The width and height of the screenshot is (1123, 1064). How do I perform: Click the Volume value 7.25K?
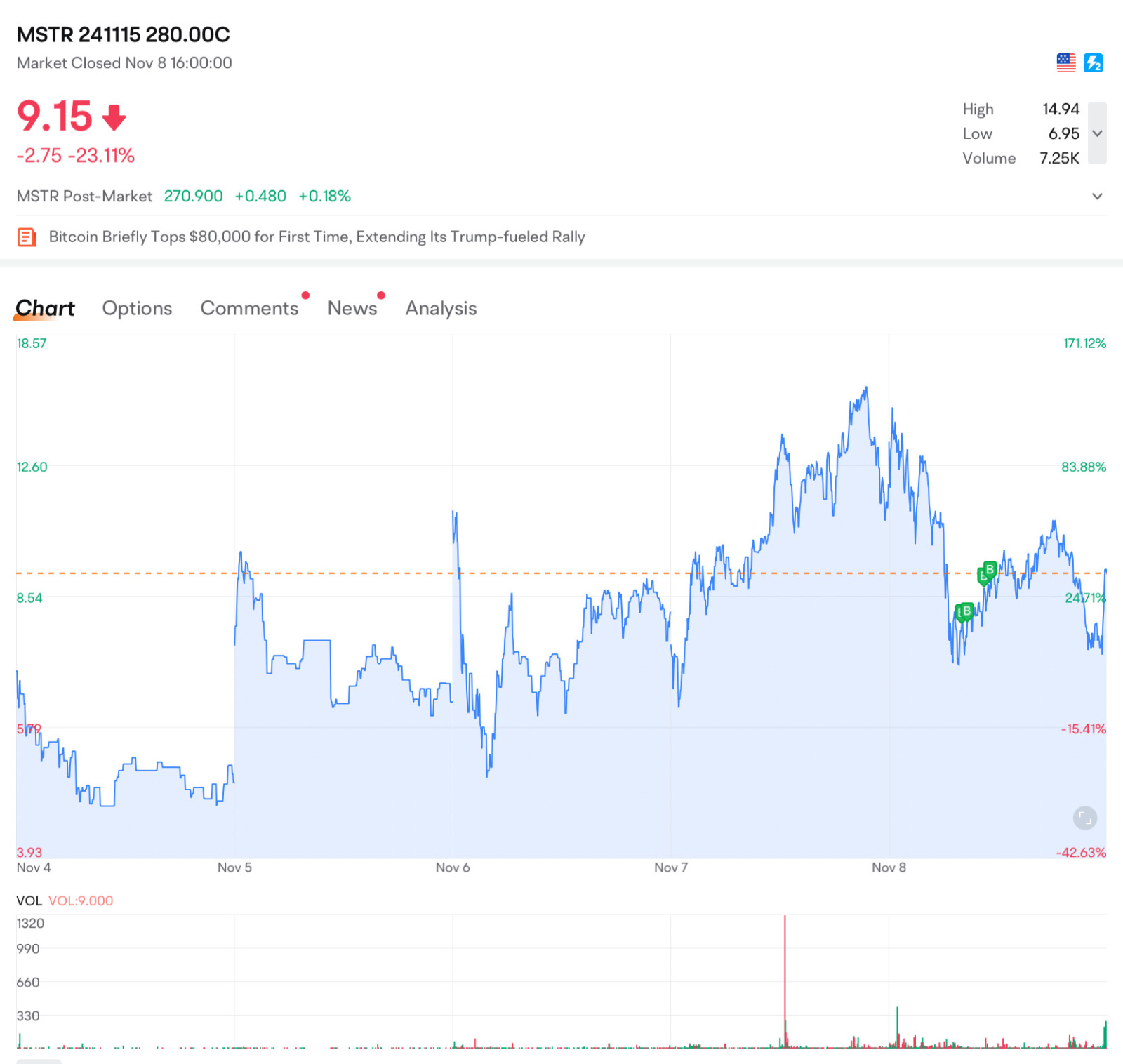click(x=1059, y=159)
